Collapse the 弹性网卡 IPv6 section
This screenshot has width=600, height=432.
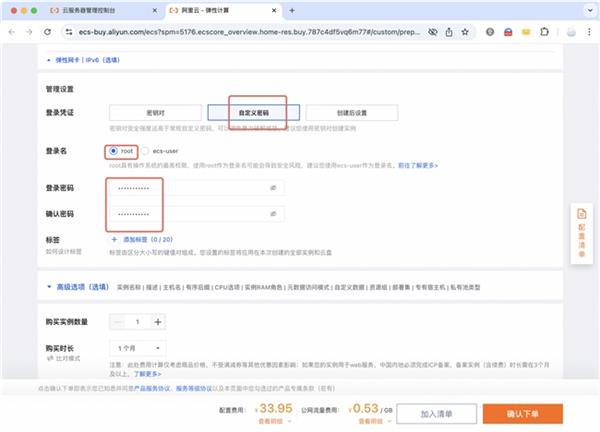point(51,59)
